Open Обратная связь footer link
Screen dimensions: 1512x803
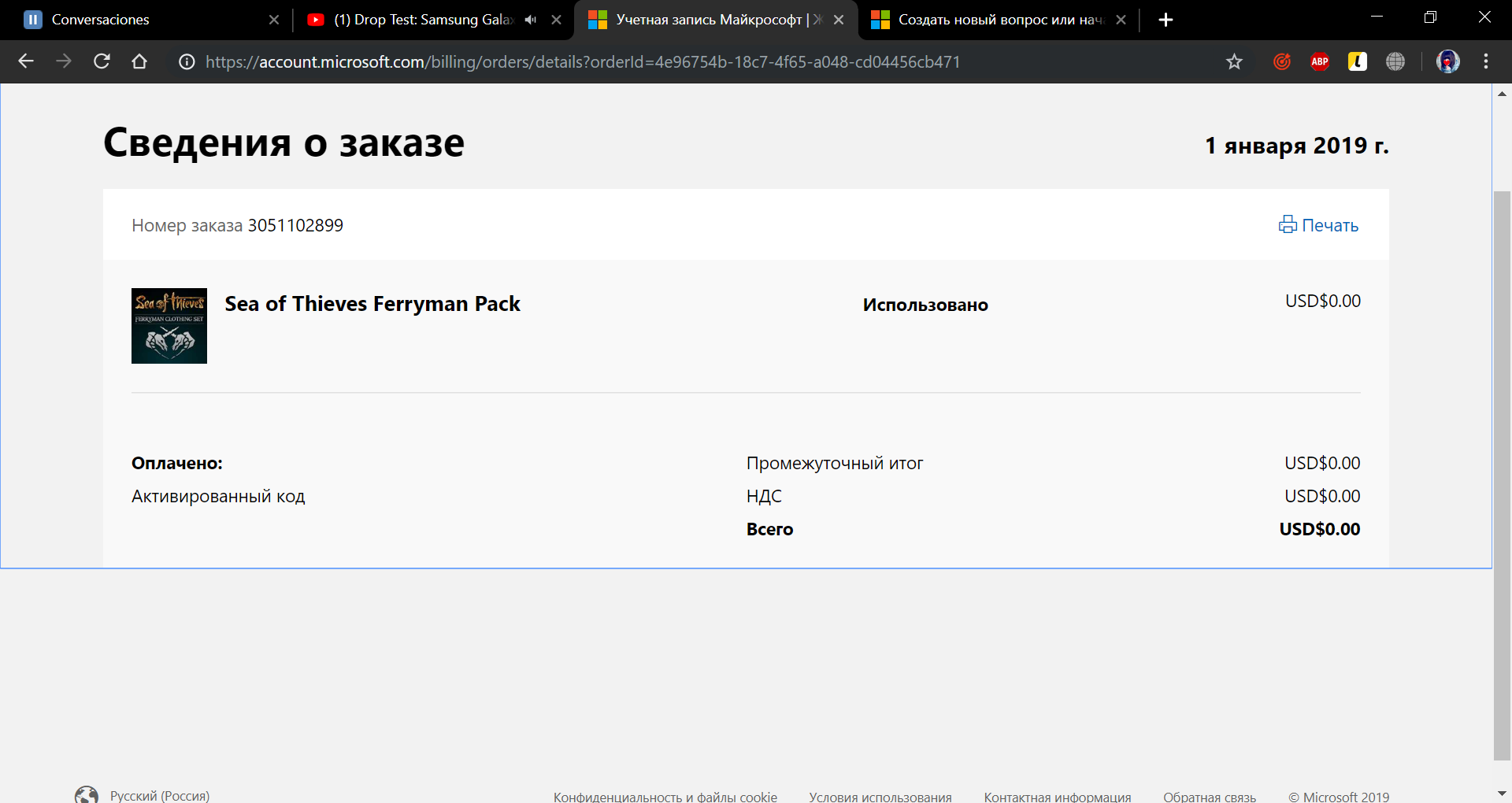1210,797
